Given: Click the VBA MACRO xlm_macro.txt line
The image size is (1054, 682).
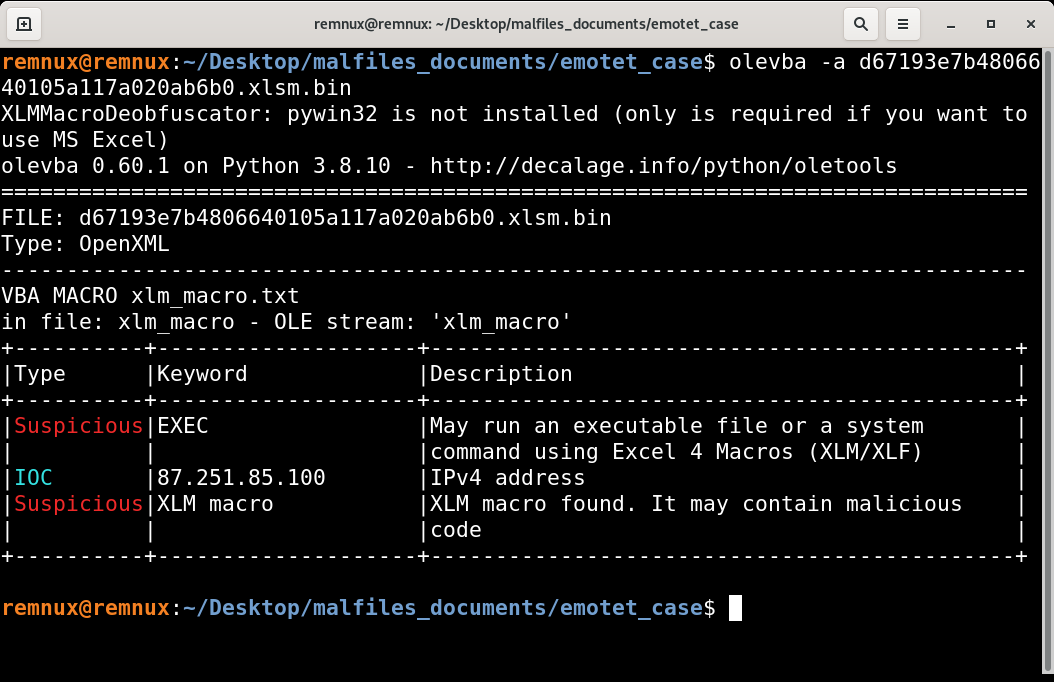Looking at the screenshot, I should [150, 295].
